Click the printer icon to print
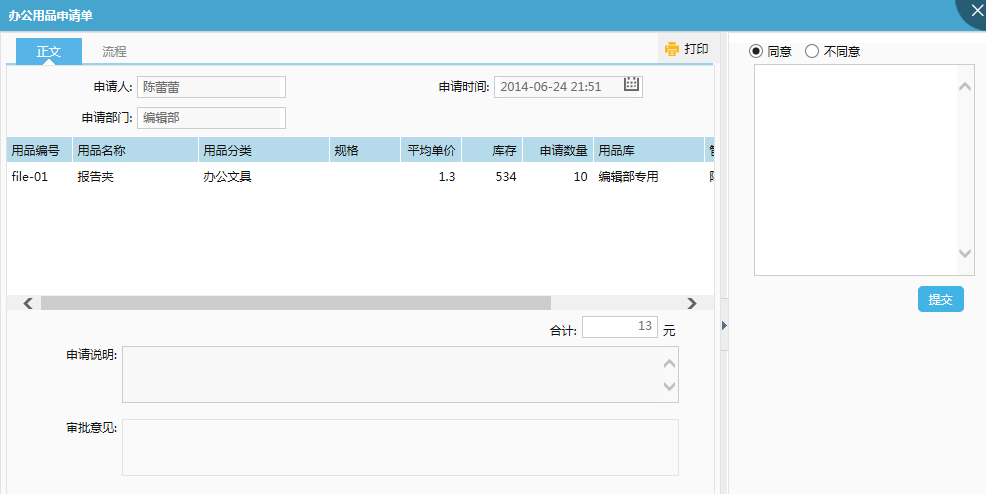Screen dimensions: 986x494 click(x=672, y=49)
